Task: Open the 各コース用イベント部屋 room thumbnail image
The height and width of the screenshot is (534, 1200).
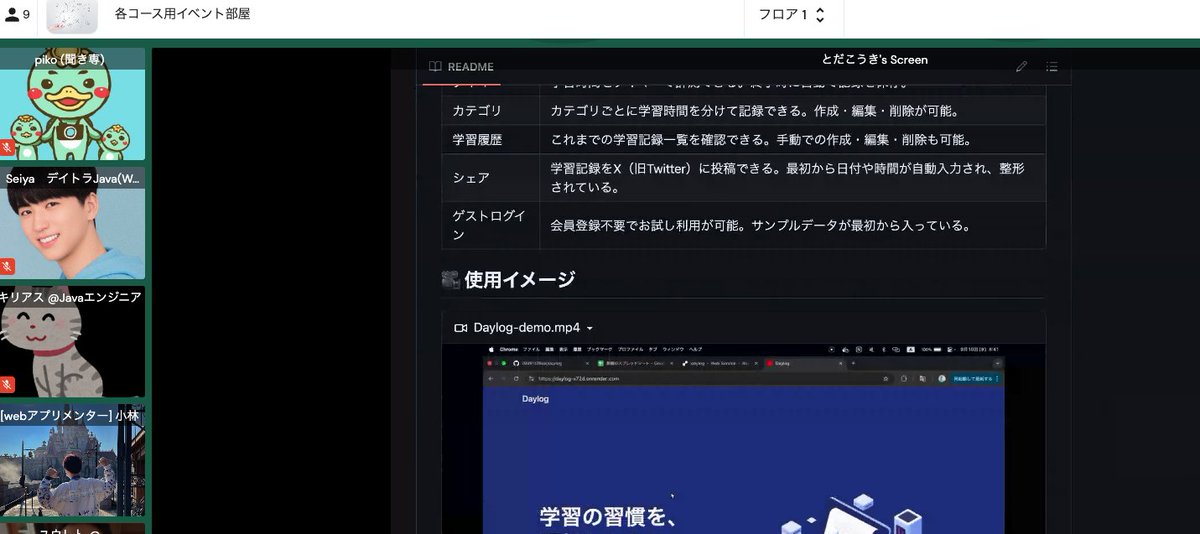Action: [71, 16]
